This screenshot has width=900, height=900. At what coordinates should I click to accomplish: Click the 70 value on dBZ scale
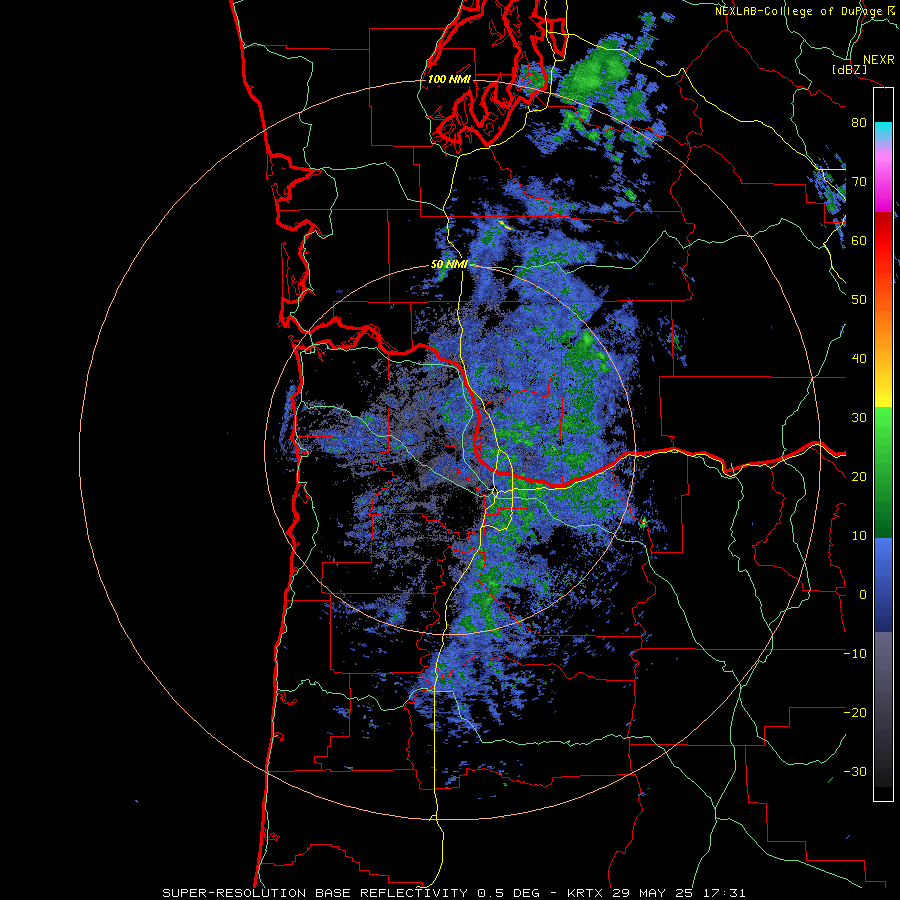[x=859, y=182]
